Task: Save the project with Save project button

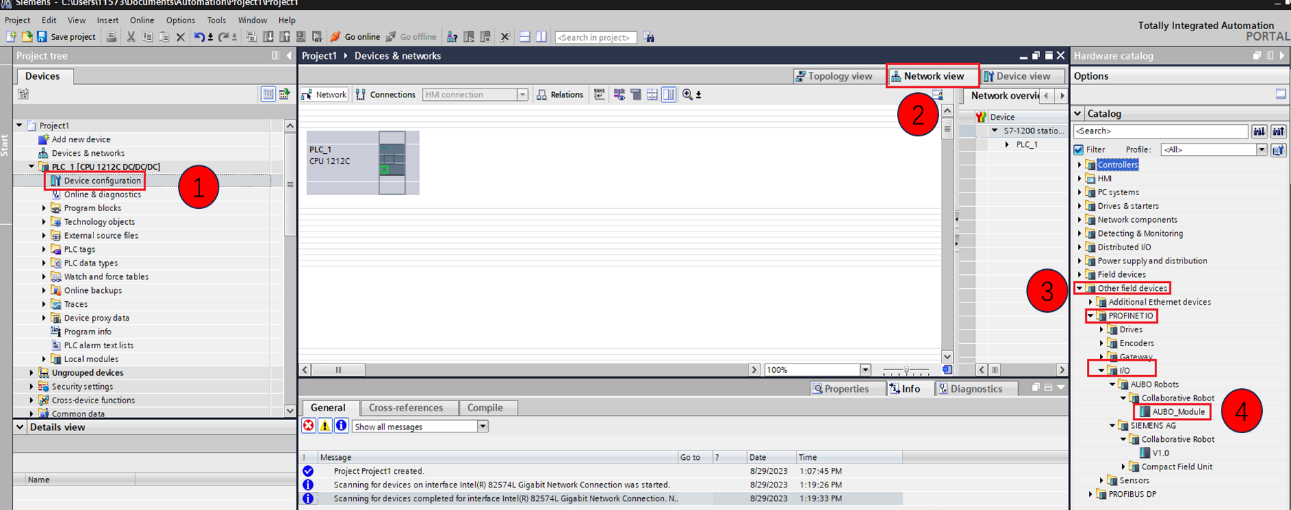Action: tap(66, 37)
